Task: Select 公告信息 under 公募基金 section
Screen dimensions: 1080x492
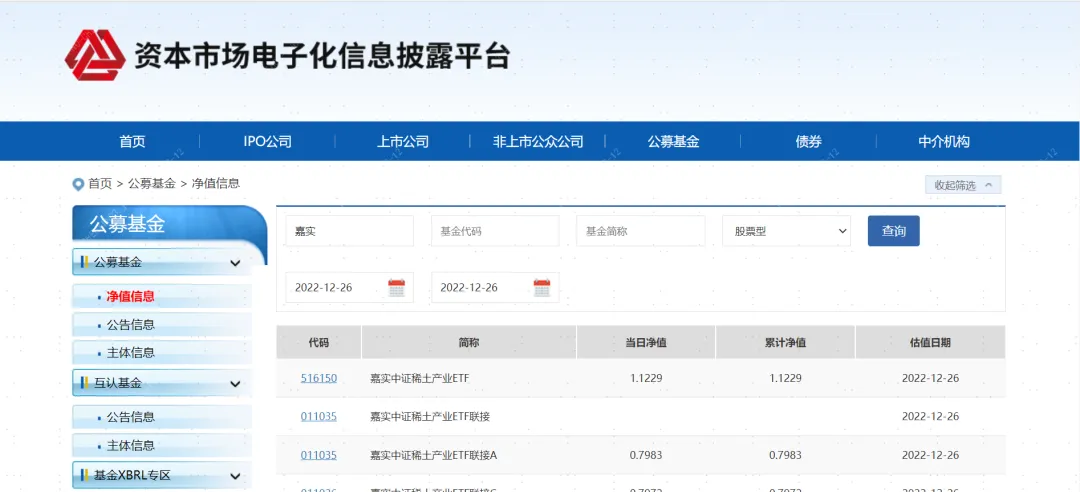Action: coord(131,325)
